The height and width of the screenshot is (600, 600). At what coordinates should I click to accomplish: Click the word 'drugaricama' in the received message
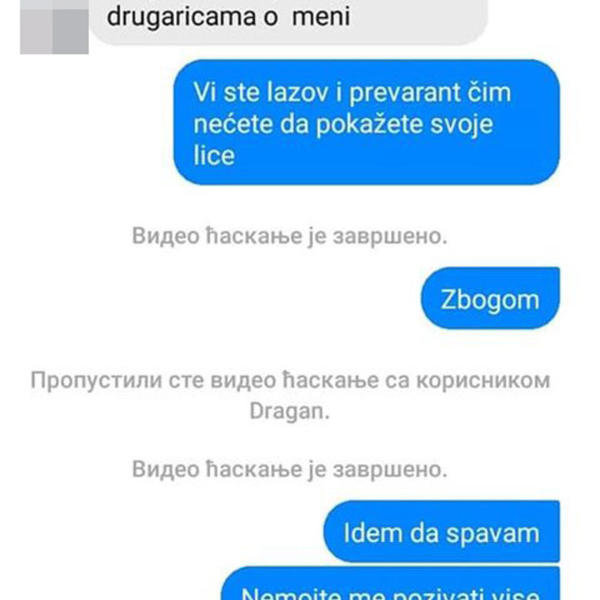(x=181, y=18)
